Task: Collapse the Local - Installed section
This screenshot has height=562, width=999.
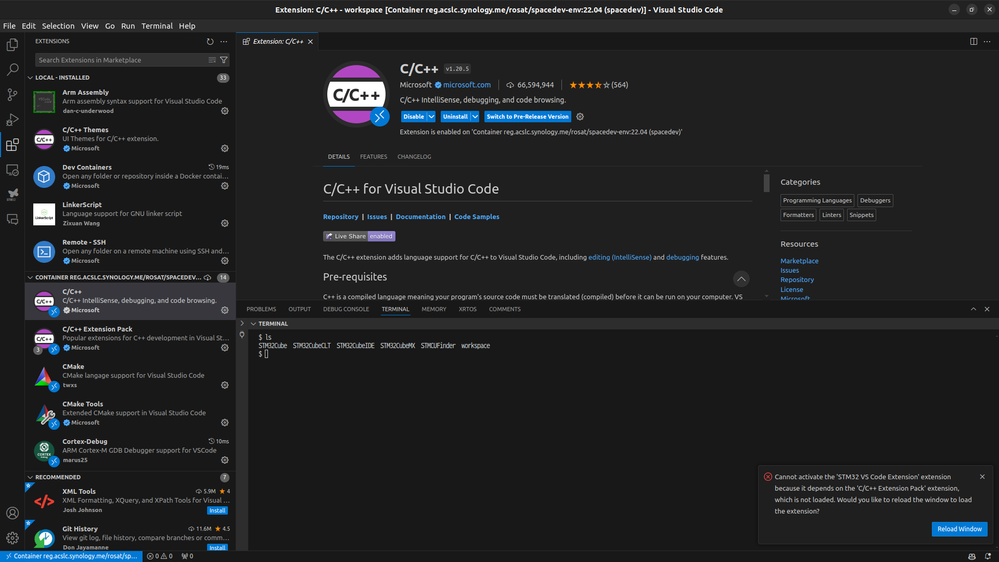Action: tap(30, 78)
